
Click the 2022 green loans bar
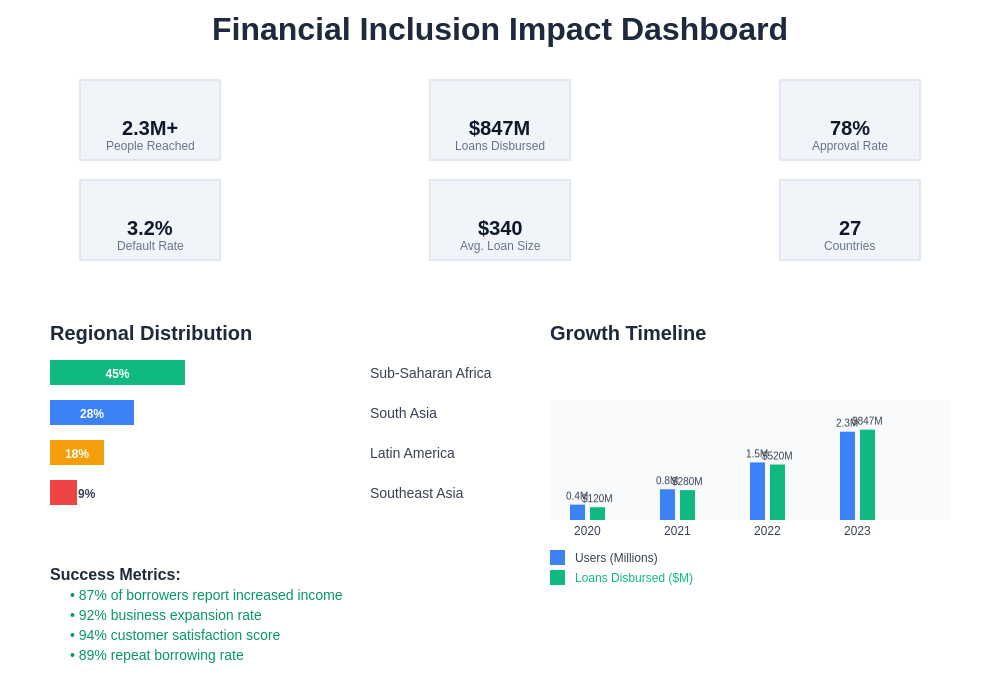[777, 492]
